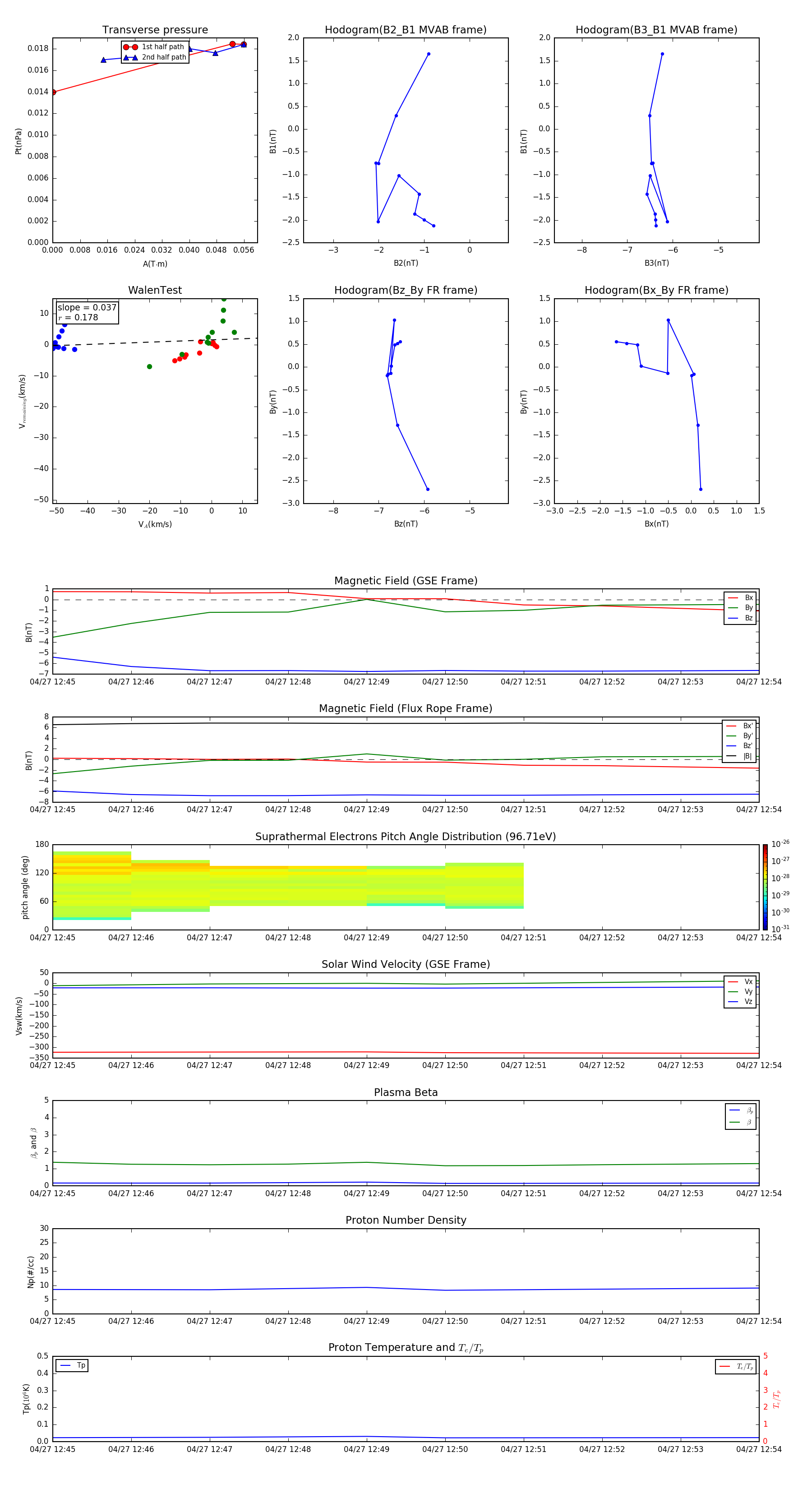Screen dimensions: 812x1489
Task: Click the "pitch angle (deg)" axis label
Action: point(25,887)
